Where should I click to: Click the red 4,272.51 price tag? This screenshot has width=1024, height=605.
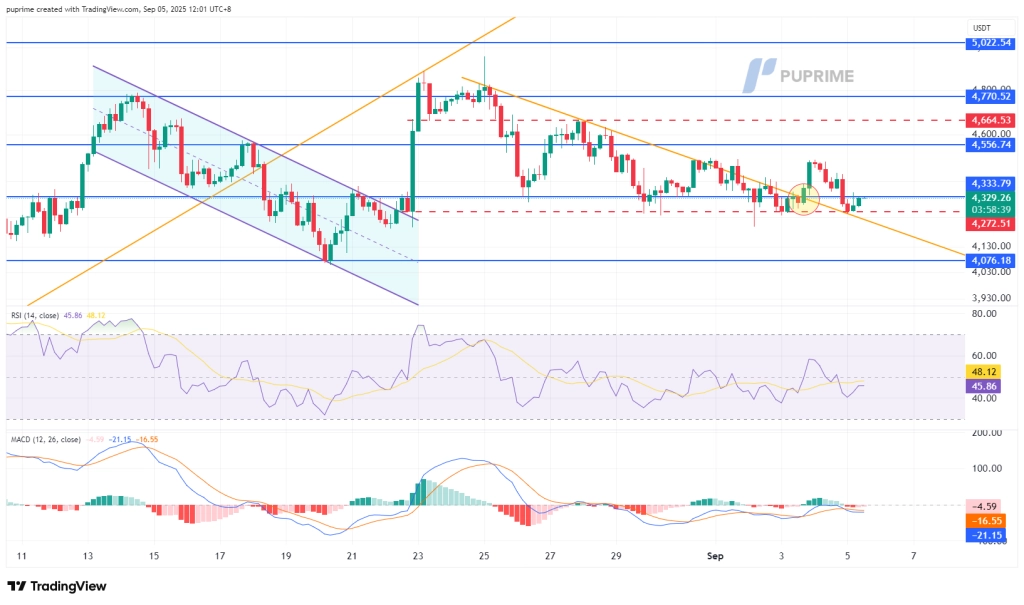[991, 223]
